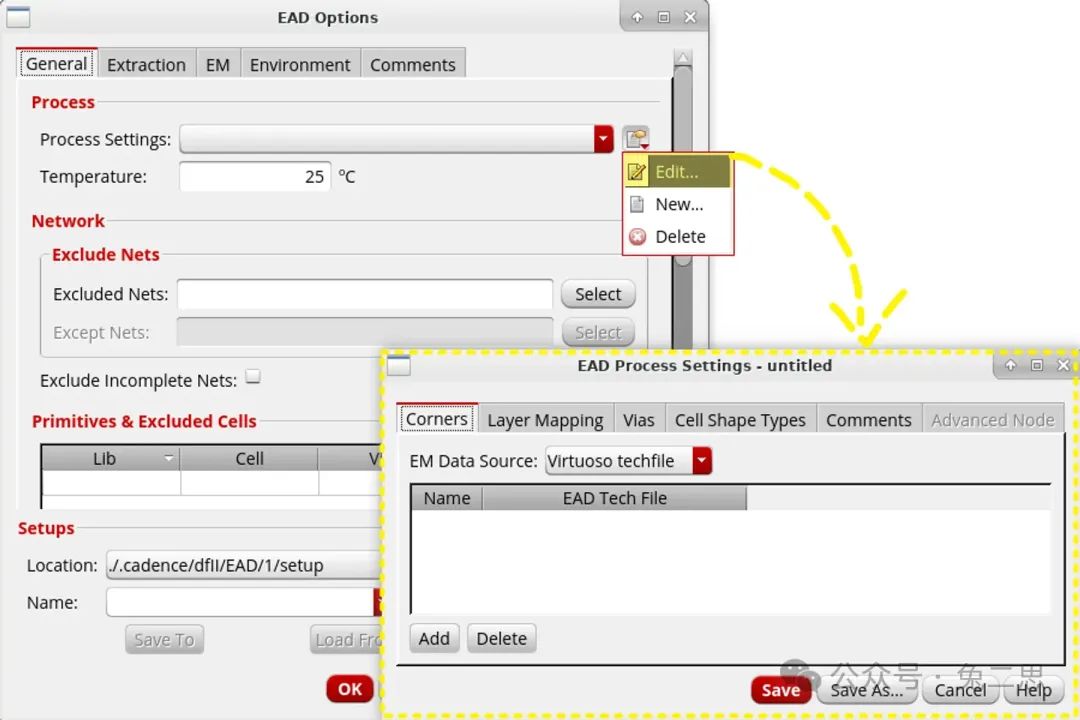This screenshot has width=1080, height=720.
Task: Expand the Process Settings dropdown
Action: 603,139
